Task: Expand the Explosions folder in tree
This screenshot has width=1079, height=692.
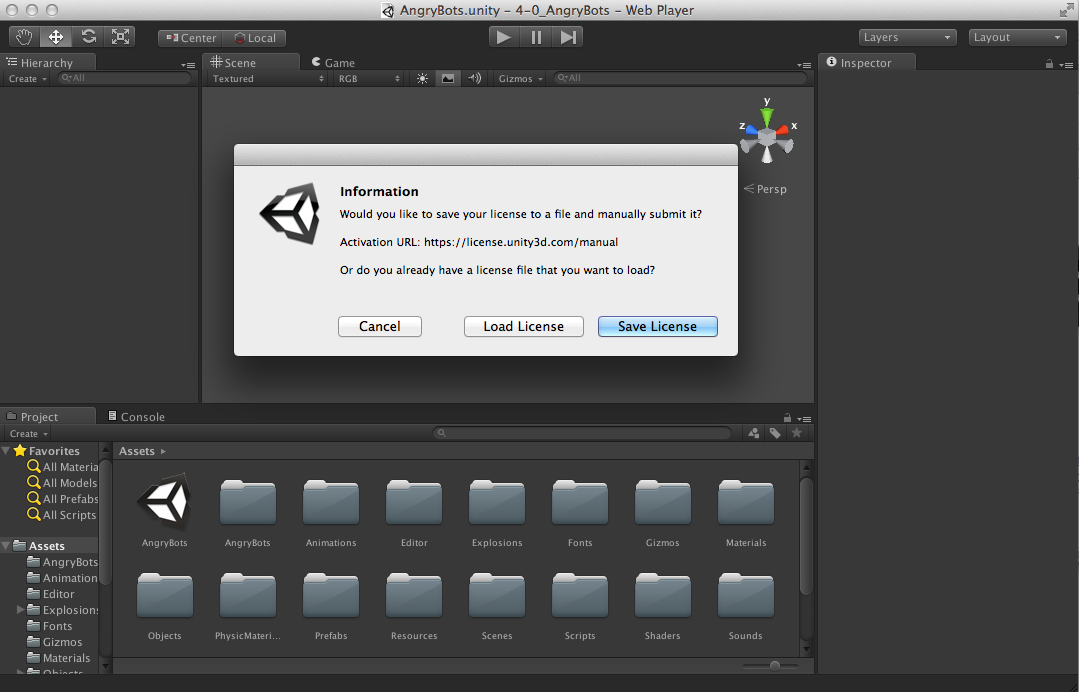Action: click(x=20, y=609)
